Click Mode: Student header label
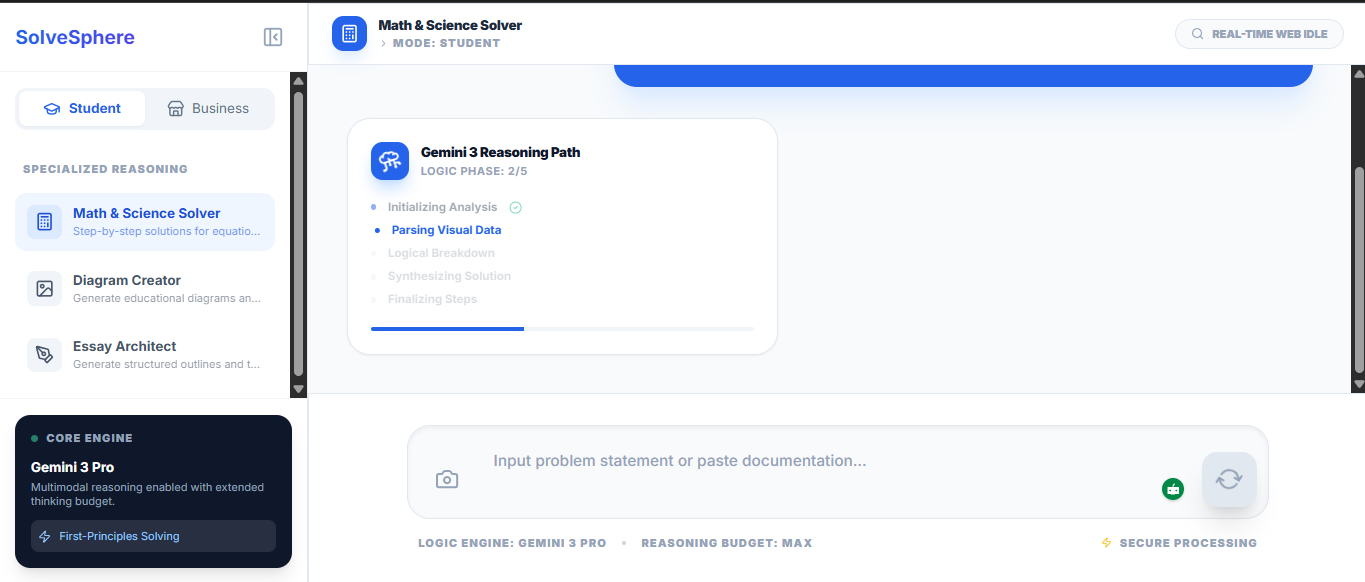This screenshot has width=1365, height=582. (446, 44)
